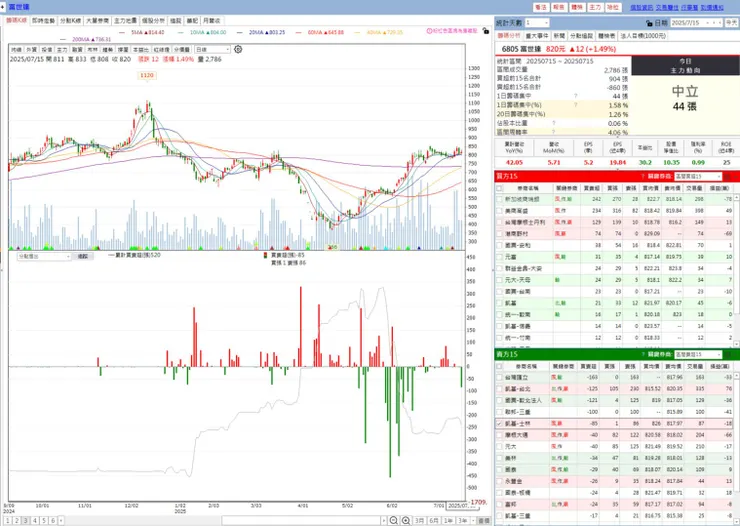Viewport: 740px width, 526px height.
Task: Zoom in the chart with the plus magnifier
Action: tap(406, 520)
